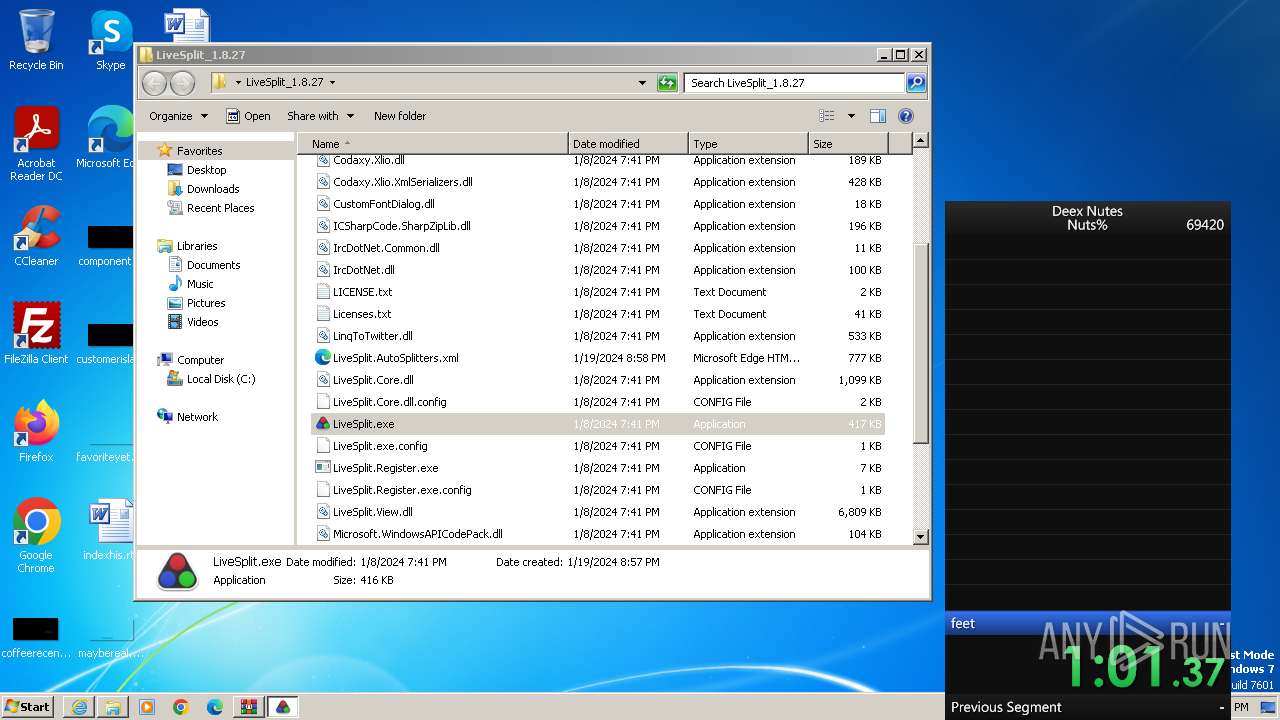Screen dimensions: 1280x720
Task: Select ICSharpCode.SharpZipLib.dll file
Action: [x=598, y=226]
